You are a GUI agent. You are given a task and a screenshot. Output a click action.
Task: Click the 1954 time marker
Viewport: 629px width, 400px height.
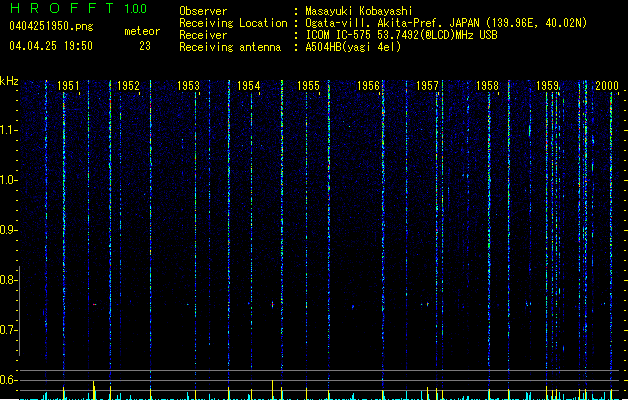pos(248,86)
